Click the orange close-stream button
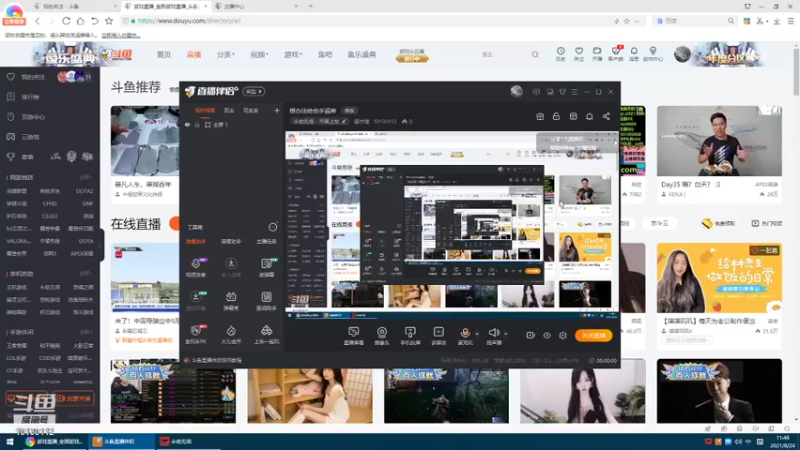 (x=593, y=335)
